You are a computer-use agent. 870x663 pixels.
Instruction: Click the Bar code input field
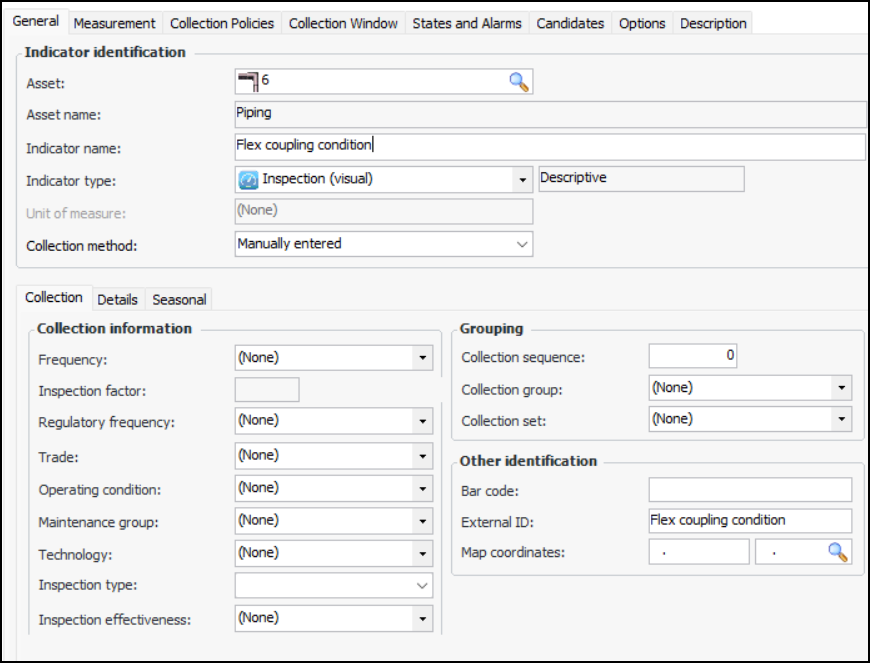750,490
